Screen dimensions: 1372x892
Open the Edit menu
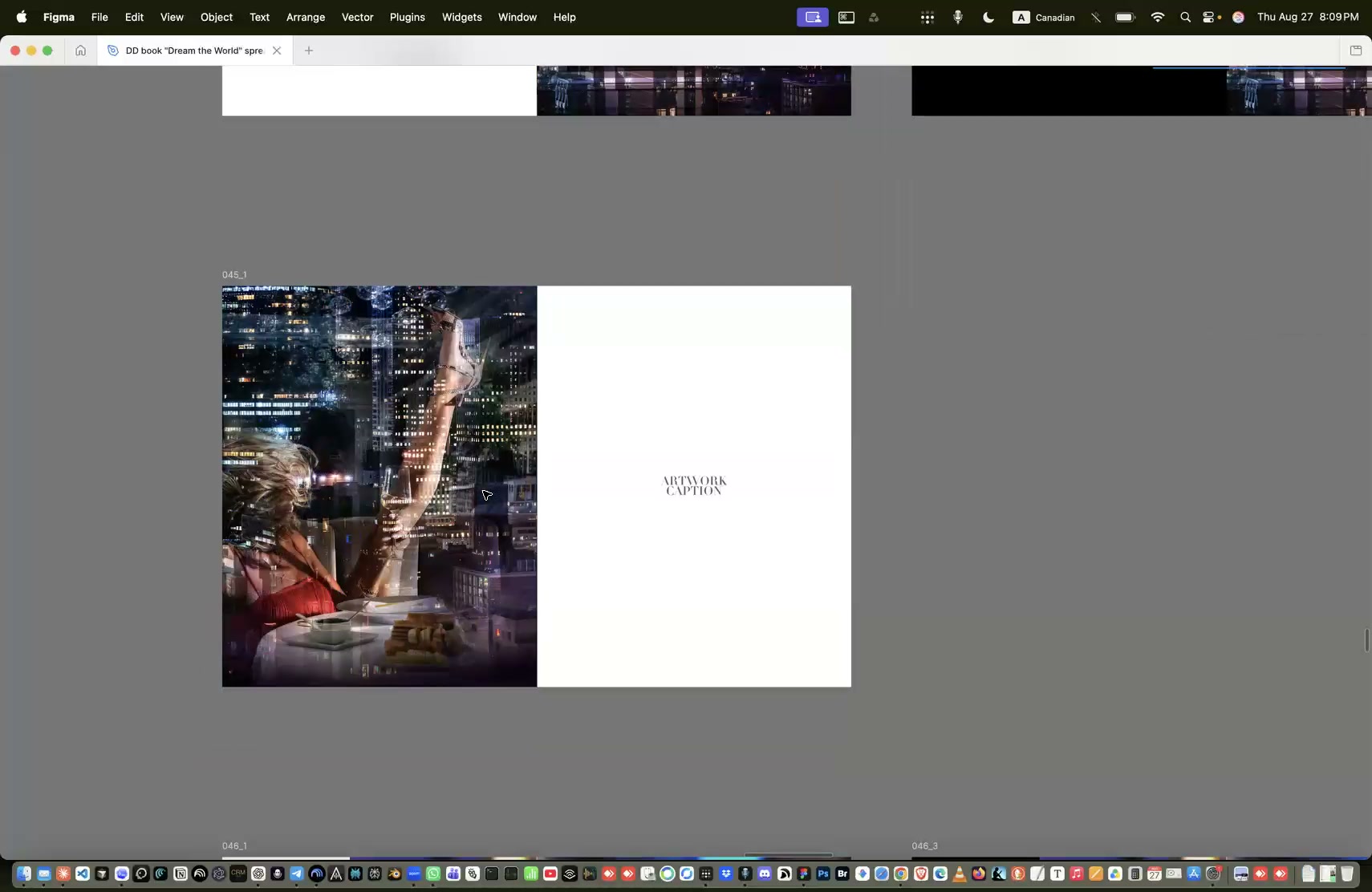(x=134, y=17)
